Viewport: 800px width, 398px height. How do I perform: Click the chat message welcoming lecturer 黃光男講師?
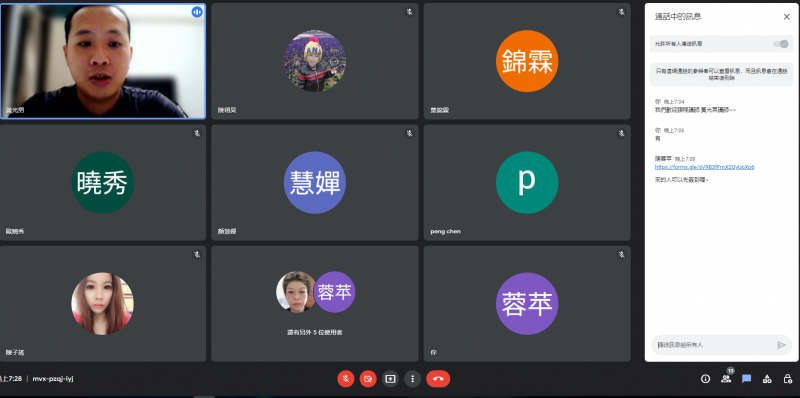click(695, 110)
